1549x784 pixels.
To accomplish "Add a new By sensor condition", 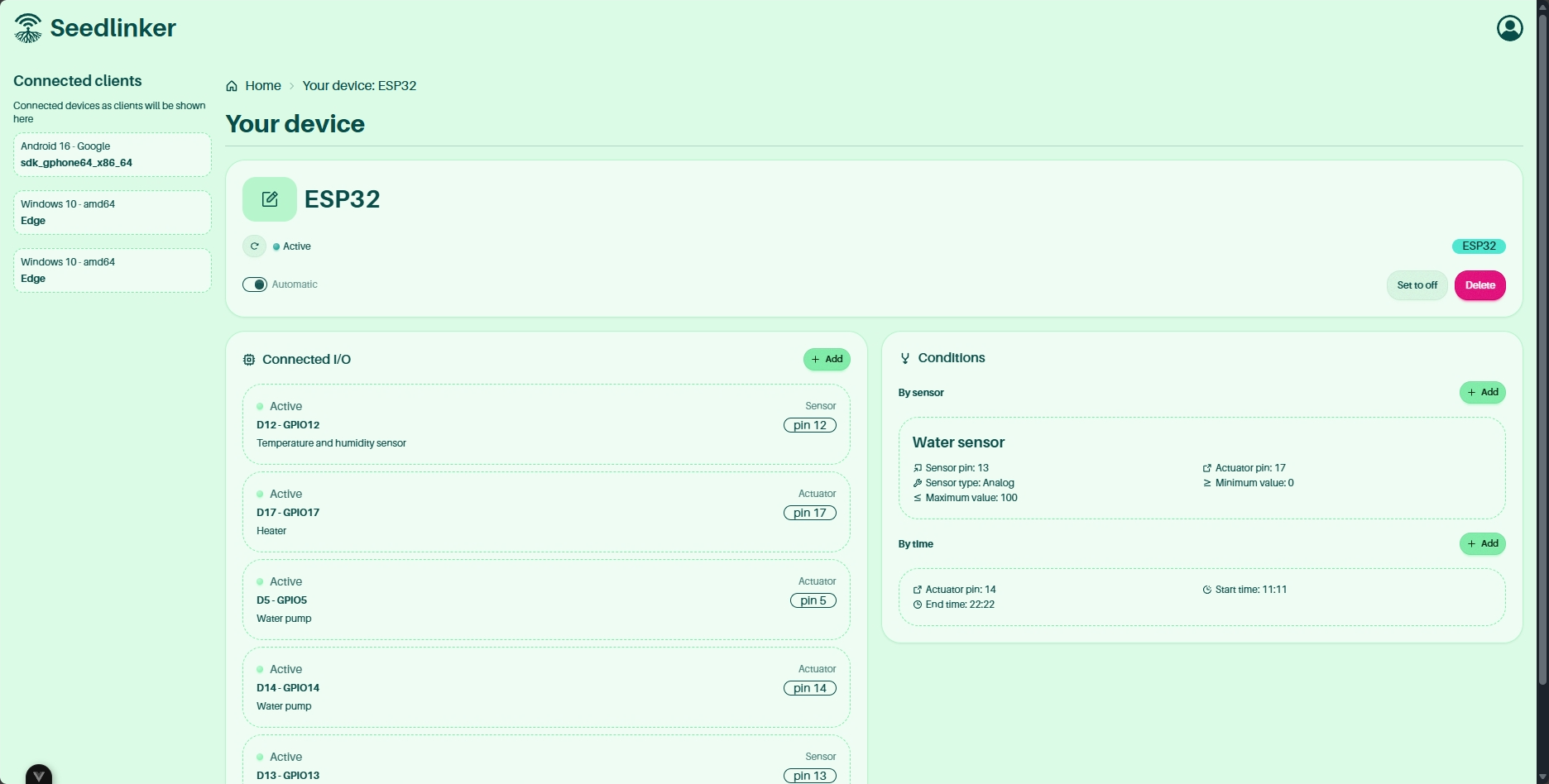I will coord(1482,392).
